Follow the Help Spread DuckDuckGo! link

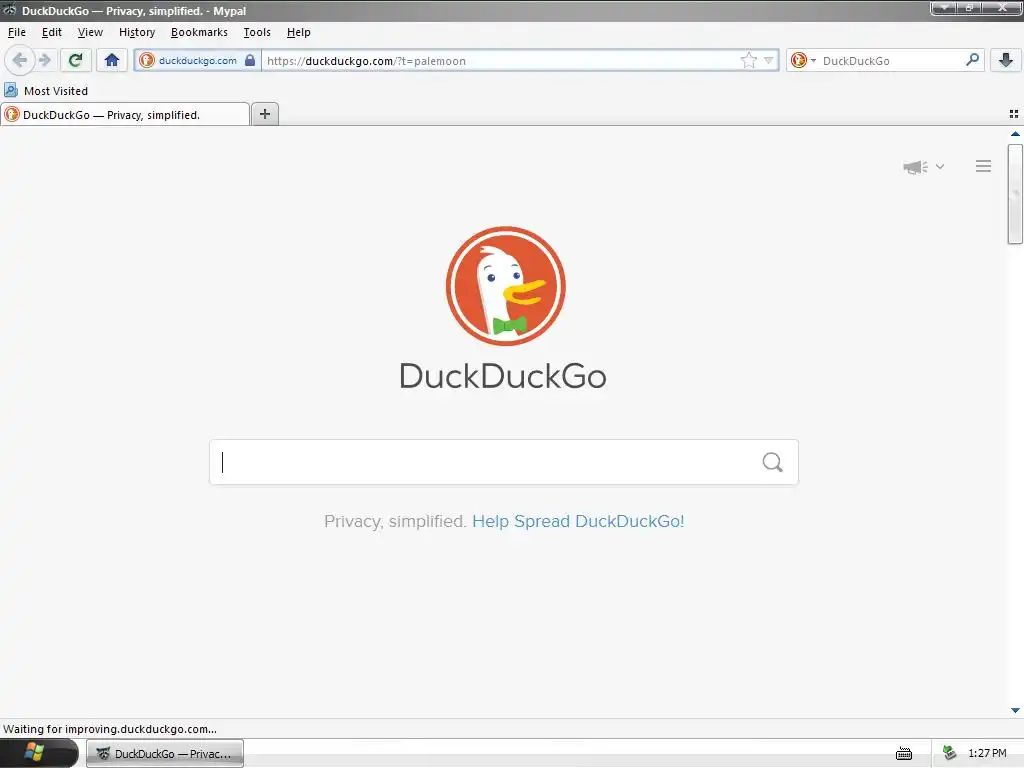click(578, 521)
